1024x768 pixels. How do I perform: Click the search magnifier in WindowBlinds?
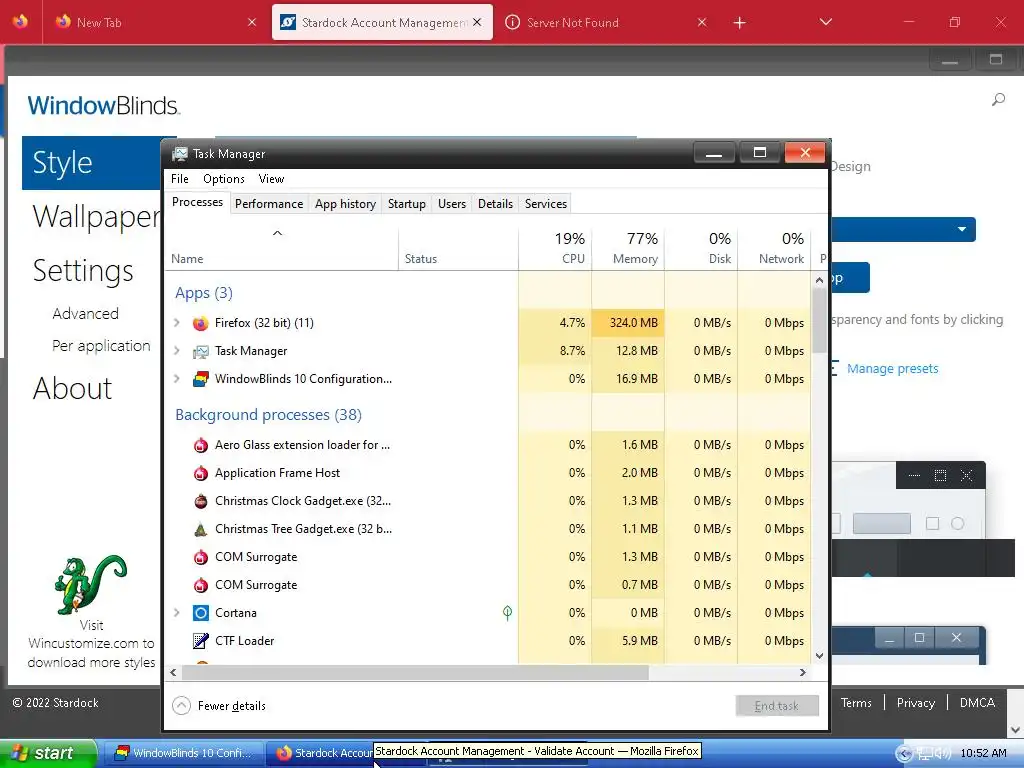click(x=998, y=99)
